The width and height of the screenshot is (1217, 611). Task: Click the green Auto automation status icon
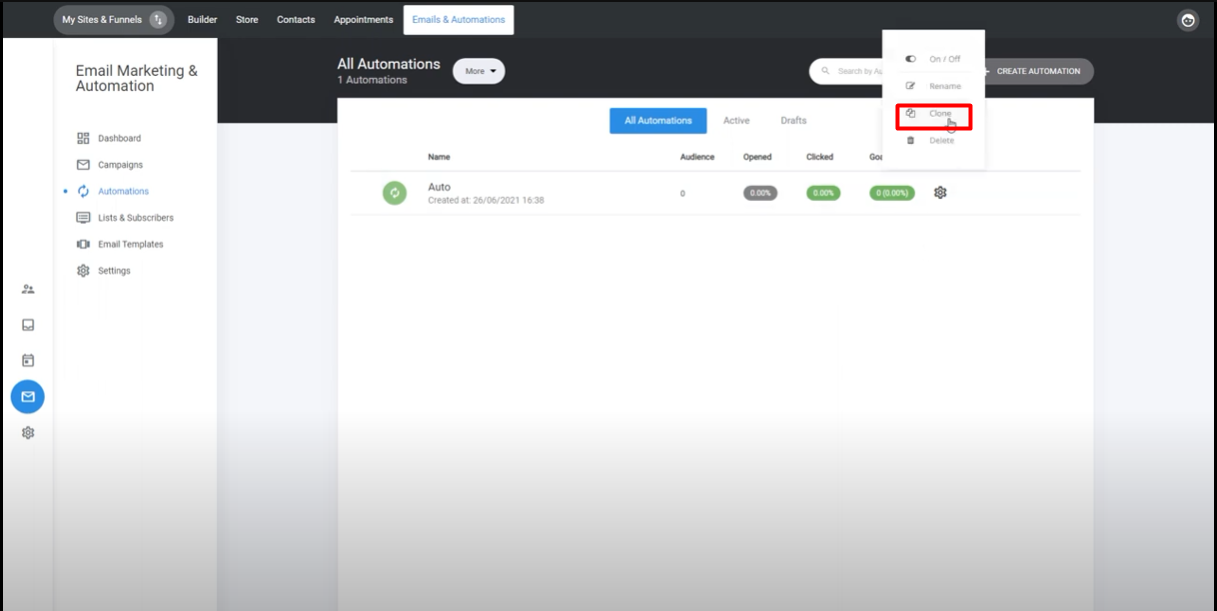[x=394, y=193]
